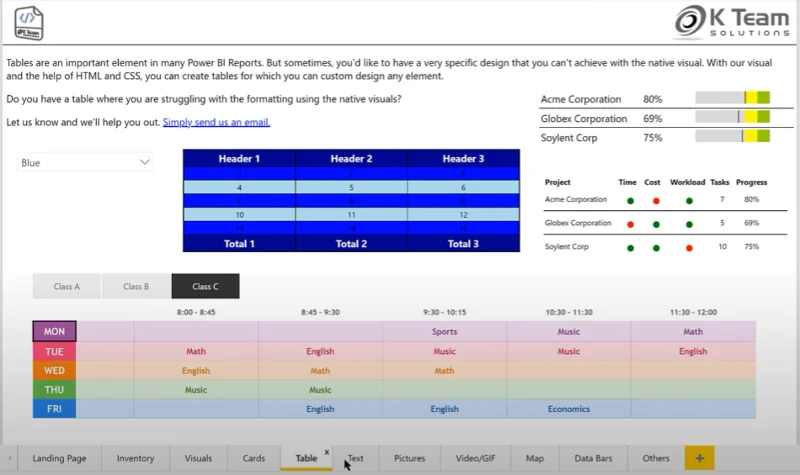The image size is (800, 475).
Task: Switch to the Data Bars tab
Action: tap(593, 458)
